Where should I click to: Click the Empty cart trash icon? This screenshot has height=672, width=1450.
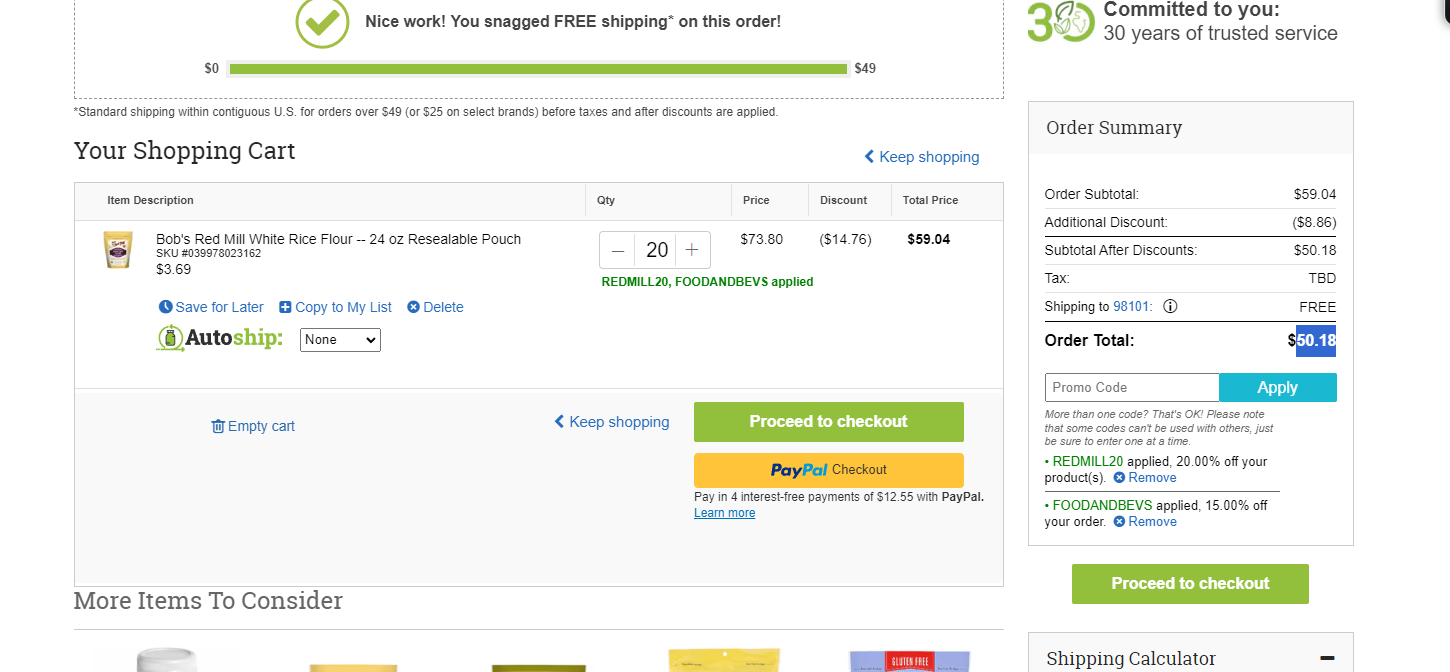point(218,426)
